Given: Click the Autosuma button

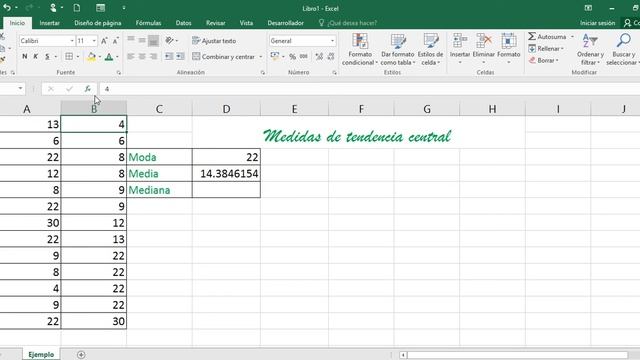Looking at the screenshot, I should [x=547, y=37].
